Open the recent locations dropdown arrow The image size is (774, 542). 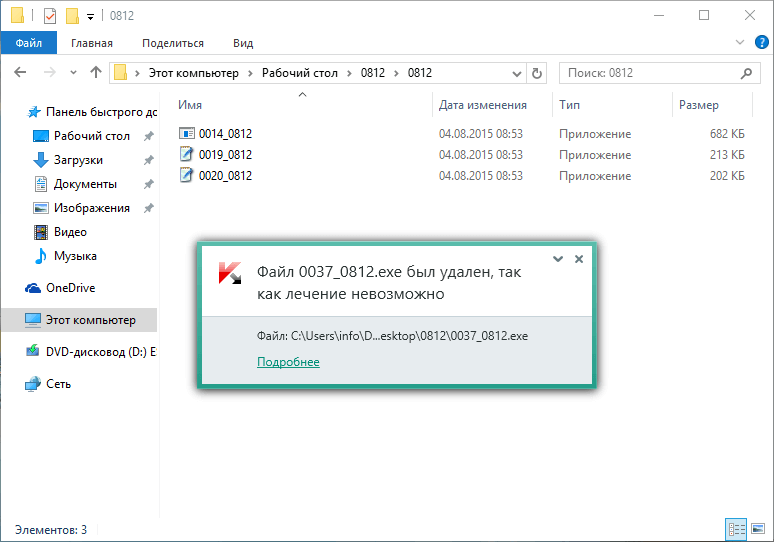click(x=73, y=73)
